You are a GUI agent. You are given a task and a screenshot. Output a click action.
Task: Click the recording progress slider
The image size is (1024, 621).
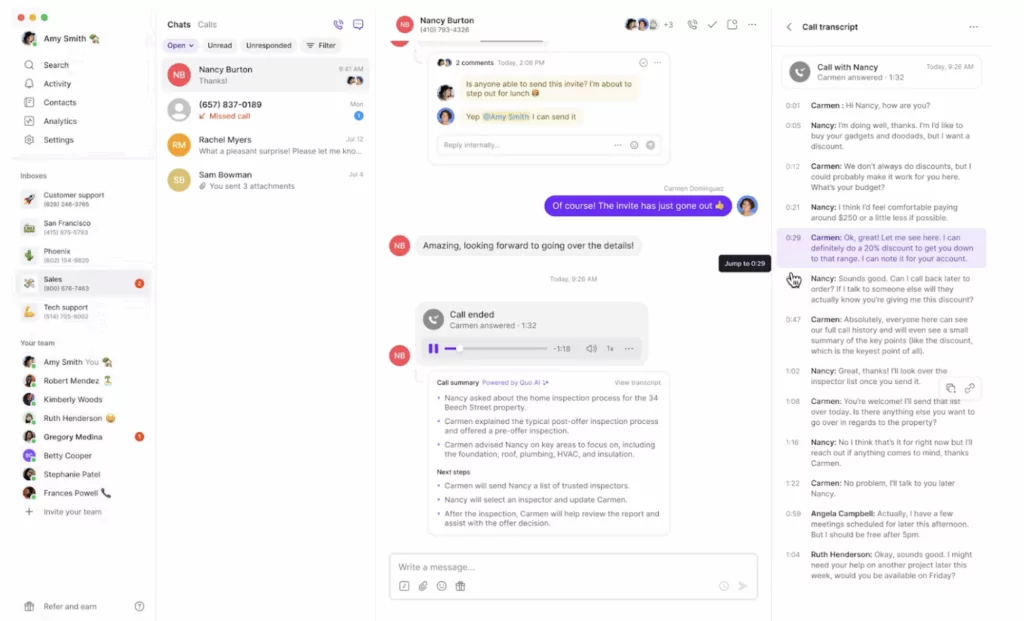point(496,349)
